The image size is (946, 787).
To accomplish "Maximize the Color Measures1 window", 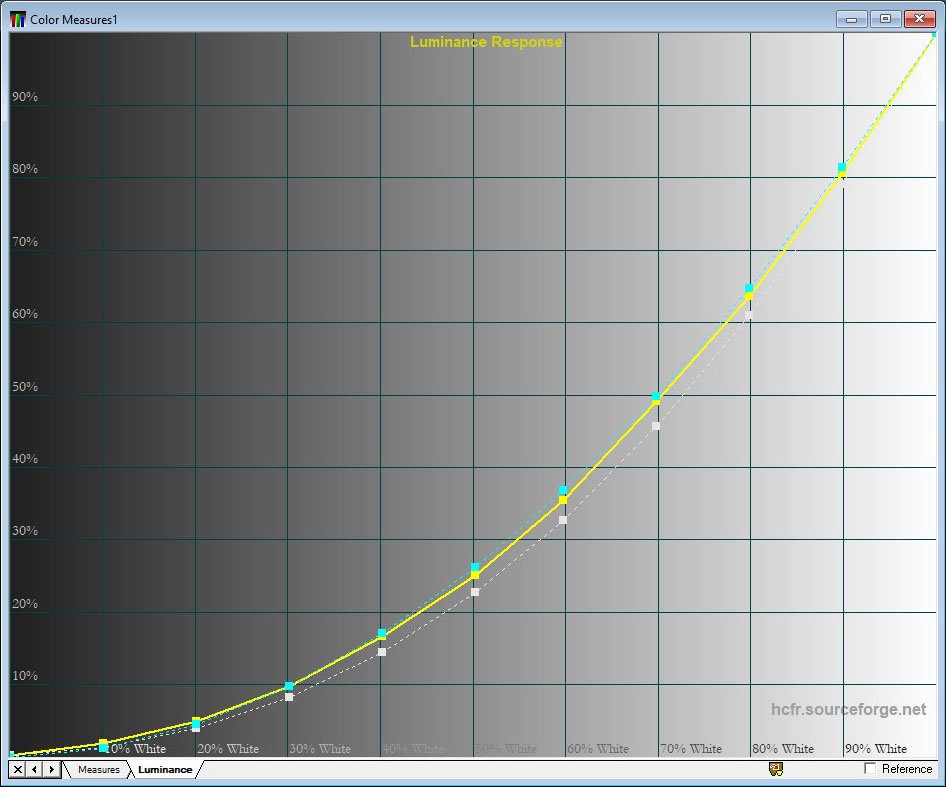I will tap(885, 18).
